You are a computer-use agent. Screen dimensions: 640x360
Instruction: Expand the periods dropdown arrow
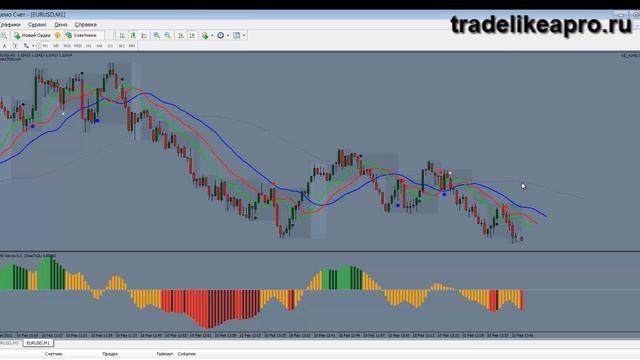pyautogui.click(x=228, y=36)
